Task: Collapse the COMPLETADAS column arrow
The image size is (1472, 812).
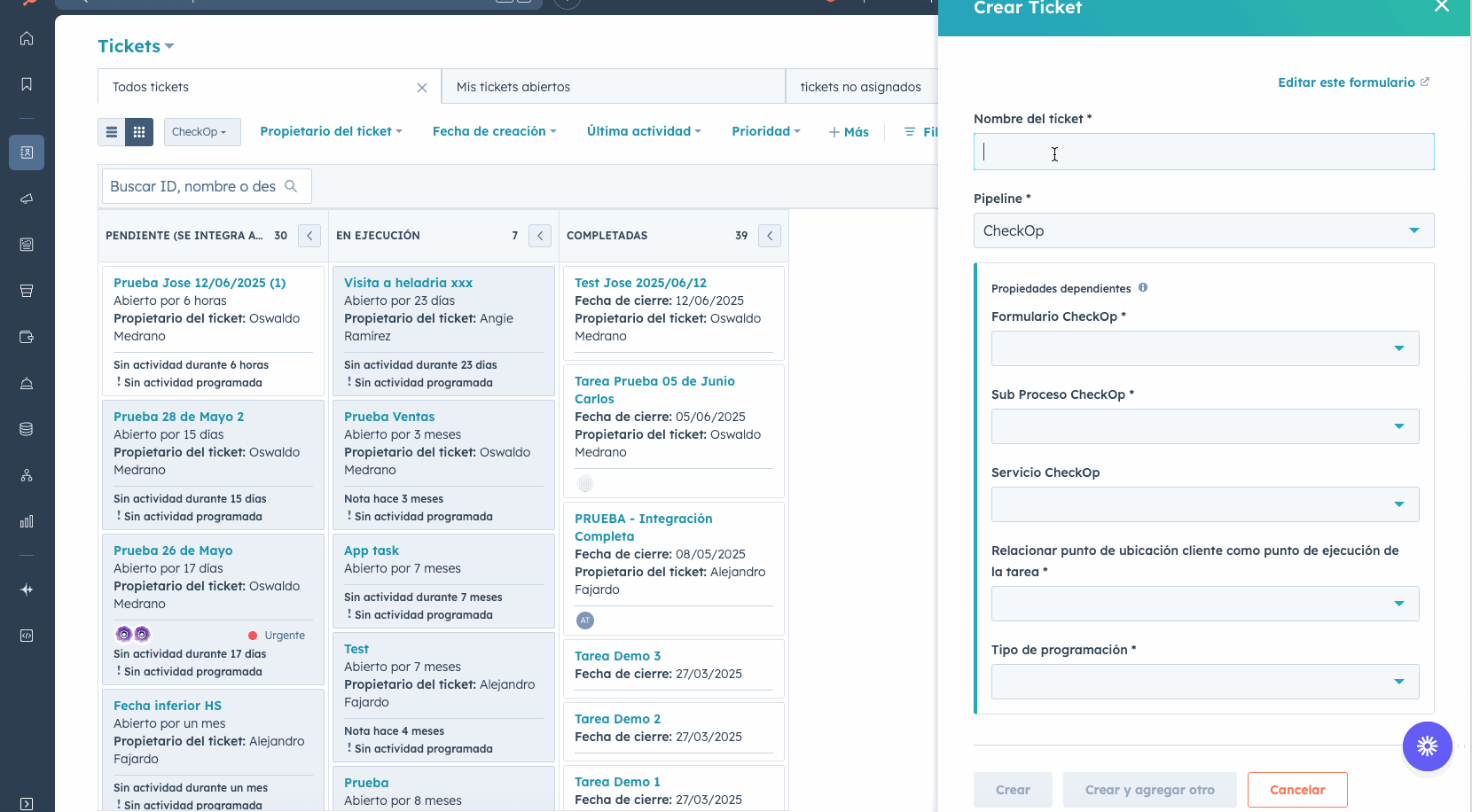Action: coord(770,236)
